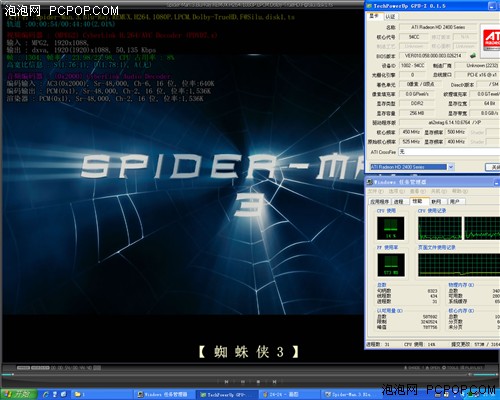
Task: Switch to the 验证 tab in GPU-Z
Action: click(390, 16)
